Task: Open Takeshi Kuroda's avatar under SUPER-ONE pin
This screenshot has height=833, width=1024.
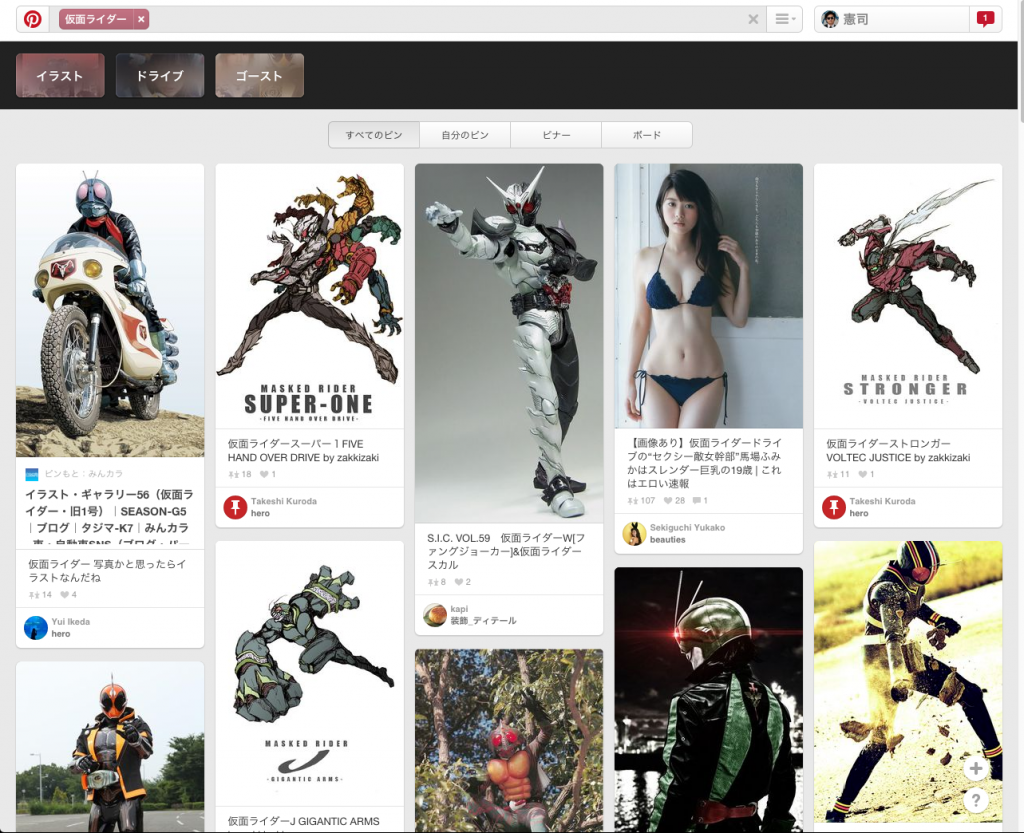Action: pos(235,507)
